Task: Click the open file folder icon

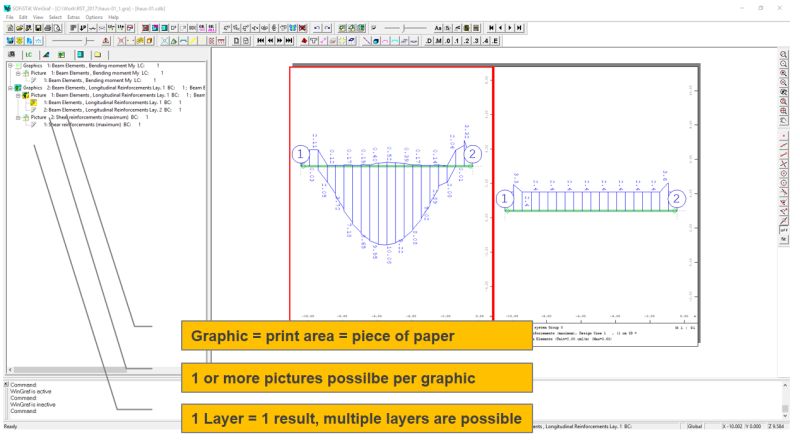Action: coord(19,28)
